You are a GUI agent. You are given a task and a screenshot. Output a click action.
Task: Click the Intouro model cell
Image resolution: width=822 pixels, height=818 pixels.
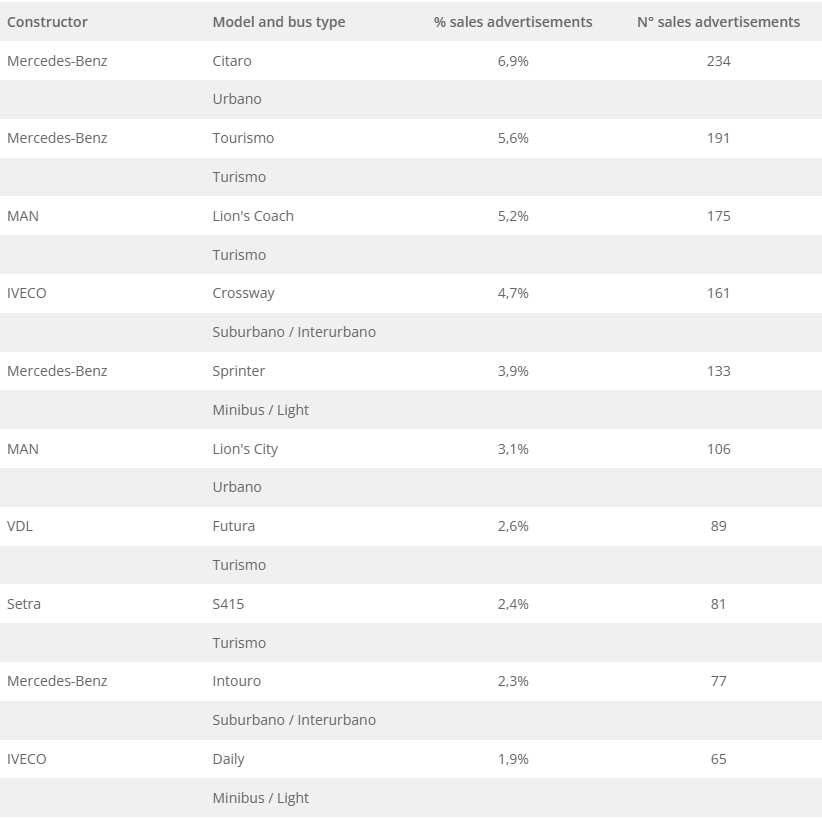[237, 681]
